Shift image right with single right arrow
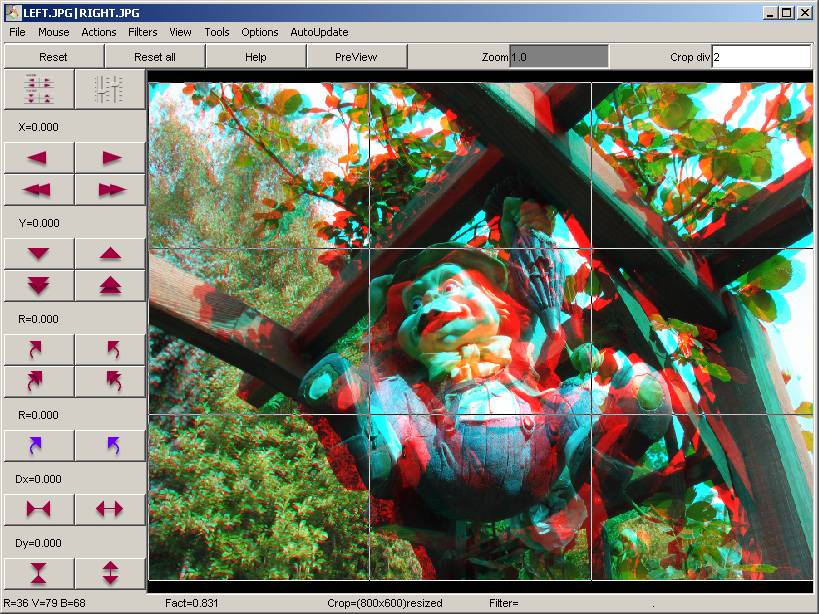The width and height of the screenshot is (819, 614). pyautogui.click(x=110, y=157)
